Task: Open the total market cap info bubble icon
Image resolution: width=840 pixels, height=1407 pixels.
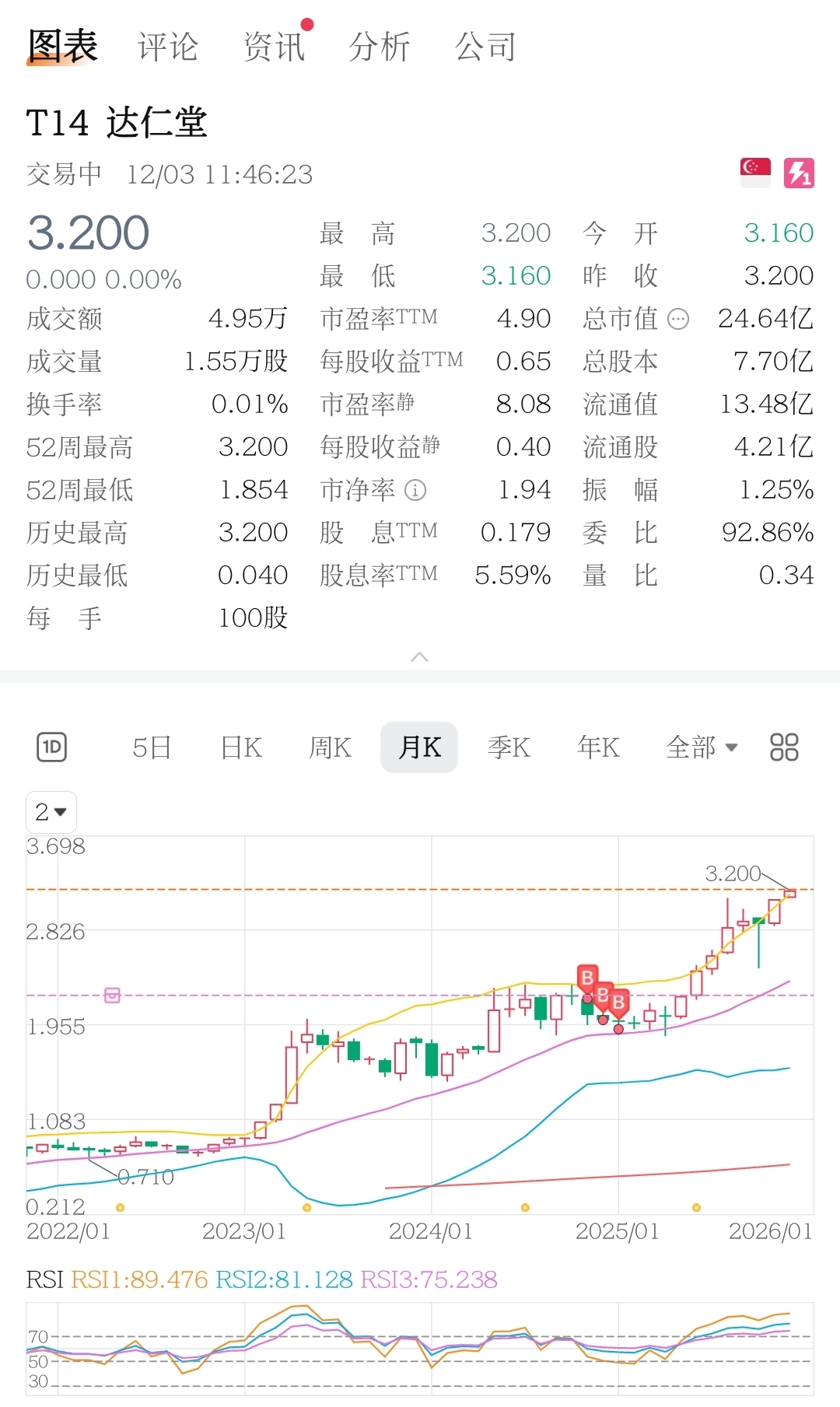Action: 678,319
